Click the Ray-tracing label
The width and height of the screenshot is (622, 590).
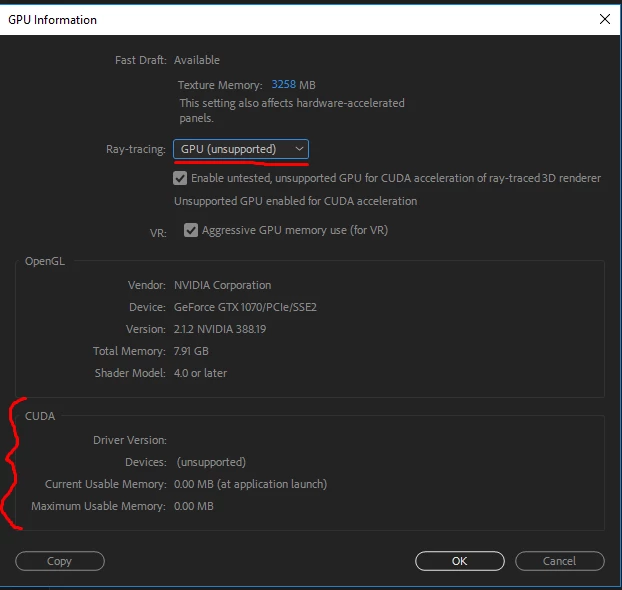(x=136, y=149)
